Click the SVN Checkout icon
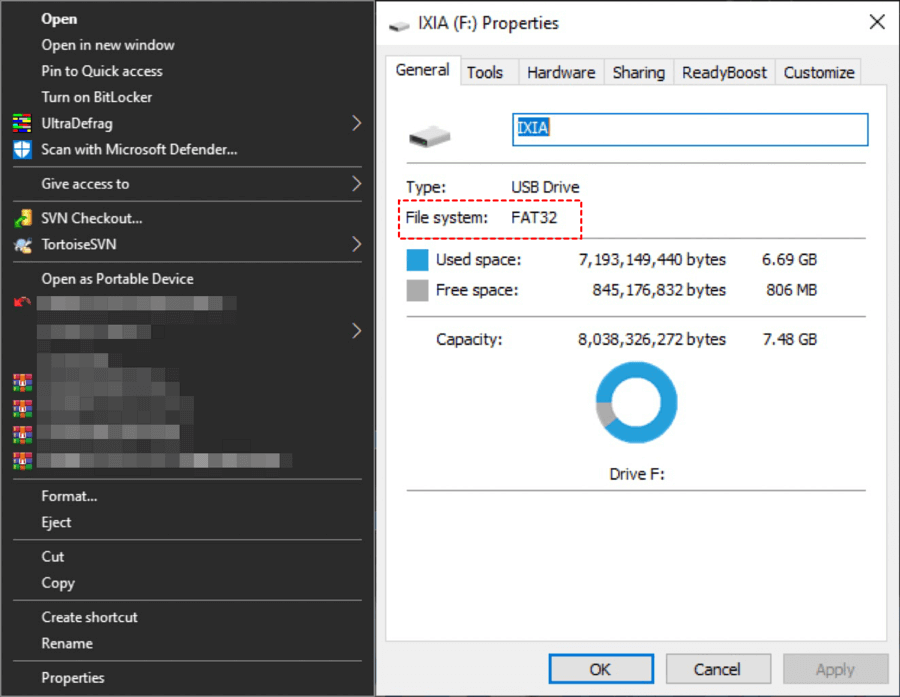Image resolution: width=900 pixels, height=697 pixels. [22, 218]
